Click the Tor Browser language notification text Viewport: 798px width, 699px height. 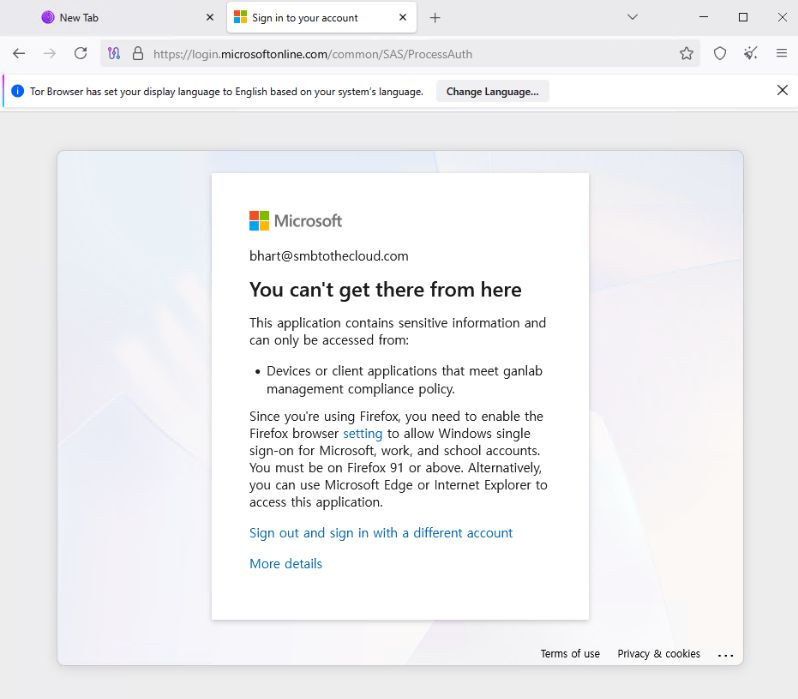tap(226, 92)
